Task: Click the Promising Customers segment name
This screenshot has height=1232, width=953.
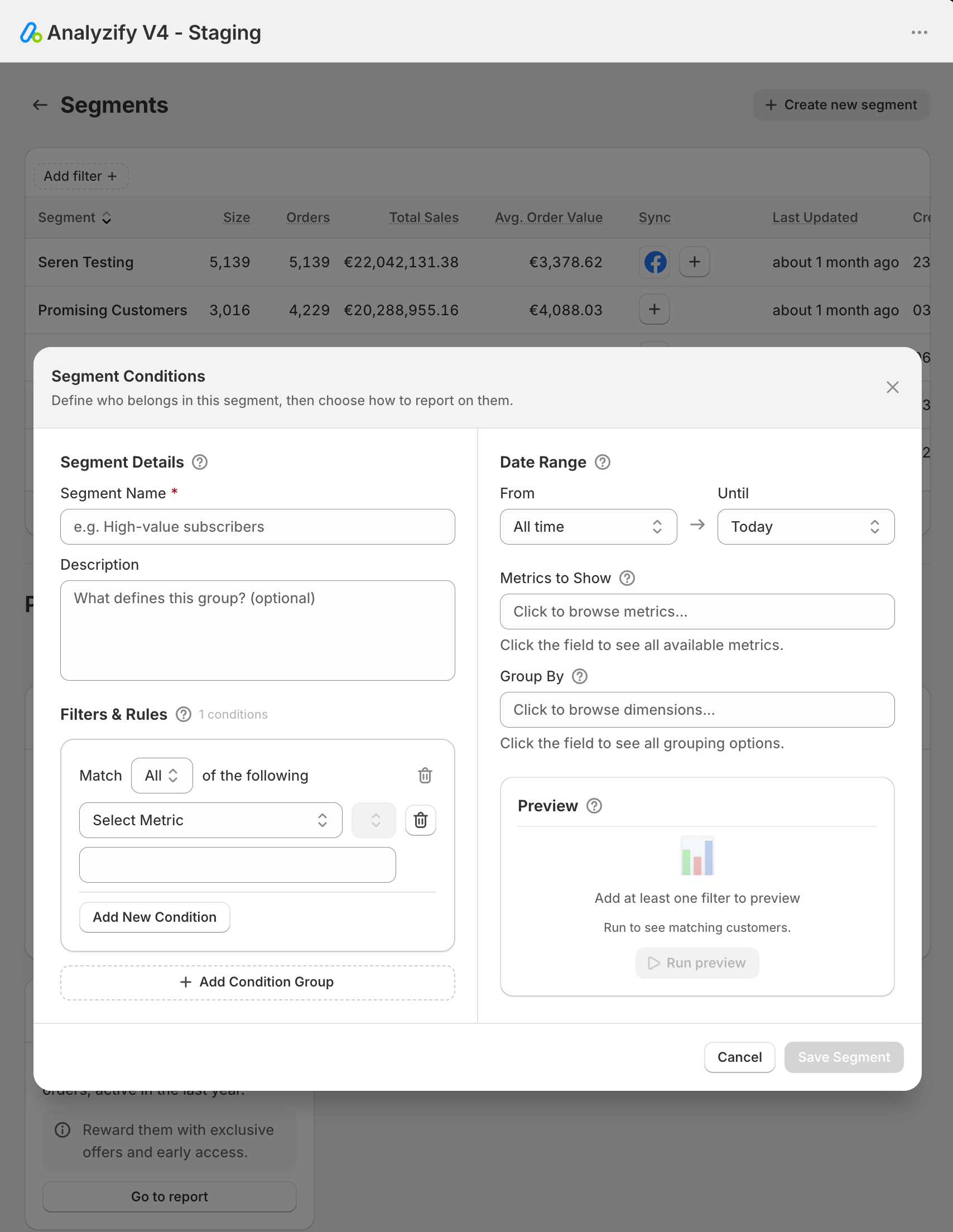Action: pos(112,310)
